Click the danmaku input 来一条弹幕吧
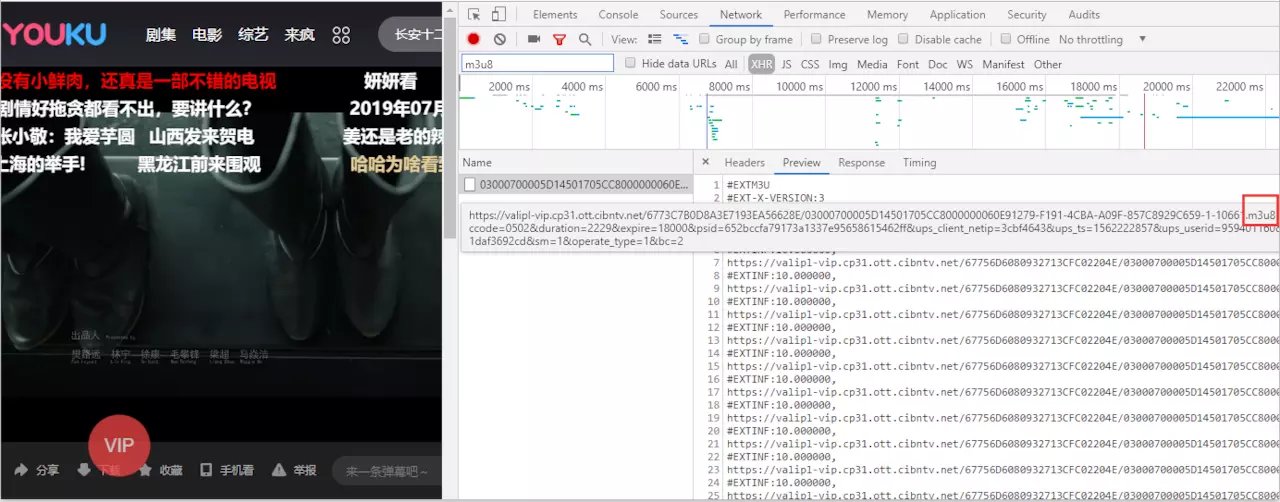 coord(386,470)
